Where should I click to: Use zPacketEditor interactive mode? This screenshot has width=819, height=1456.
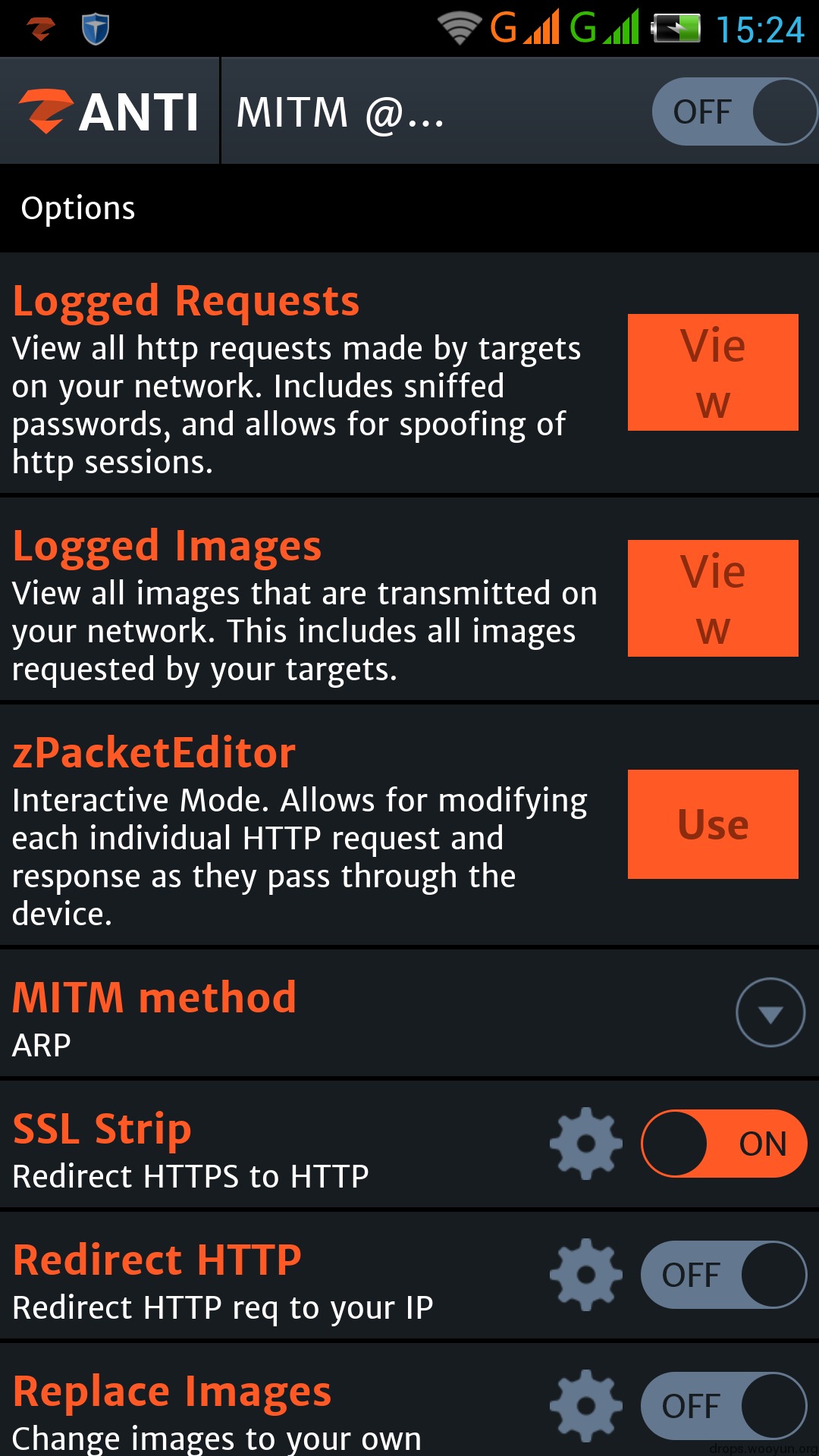tap(713, 824)
